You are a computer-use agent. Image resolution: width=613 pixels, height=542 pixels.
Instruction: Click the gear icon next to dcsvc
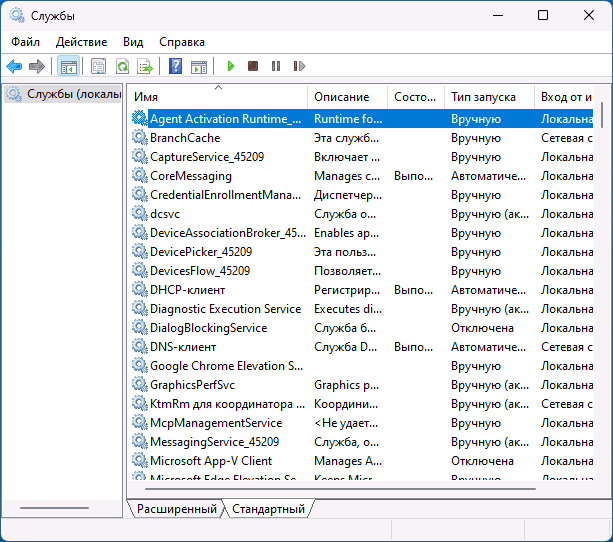(140, 213)
